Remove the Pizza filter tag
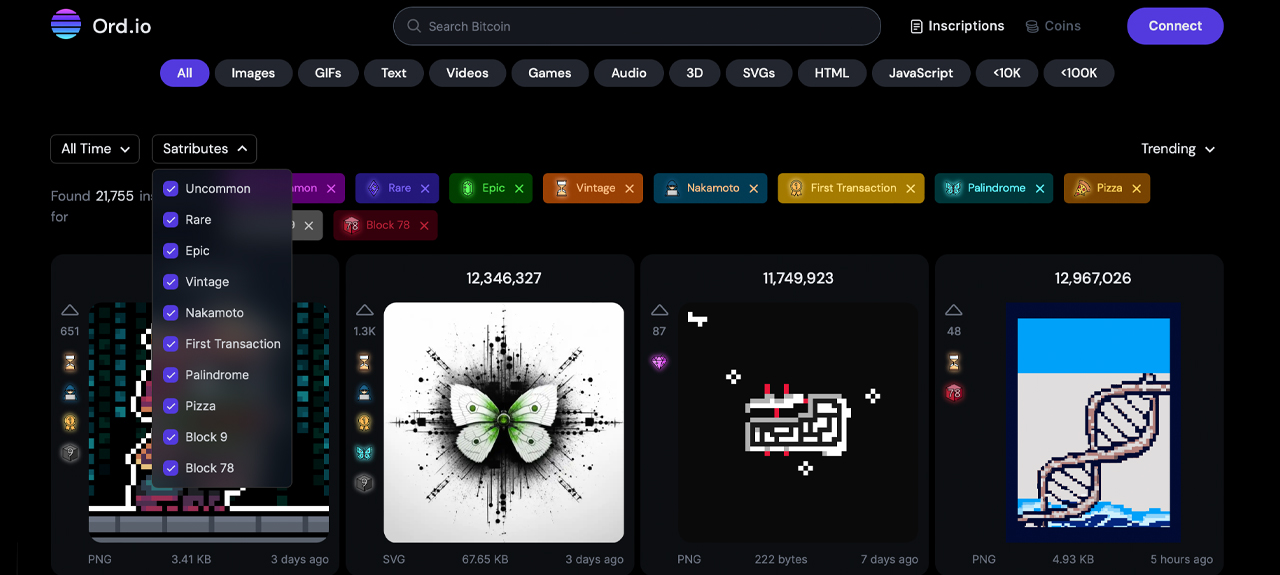 click(1135, 188)
